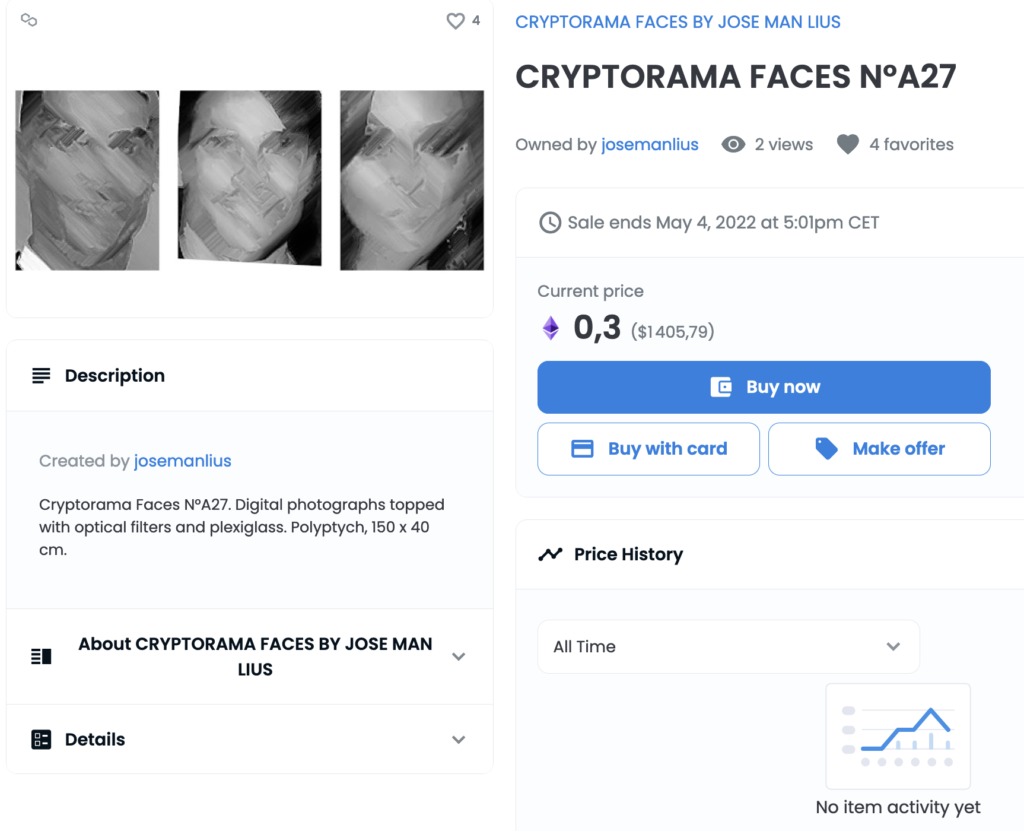This screenshot has width=1024, height=831.
Task: Click the chain link icon above the artwork
Action: coord(29,20)
